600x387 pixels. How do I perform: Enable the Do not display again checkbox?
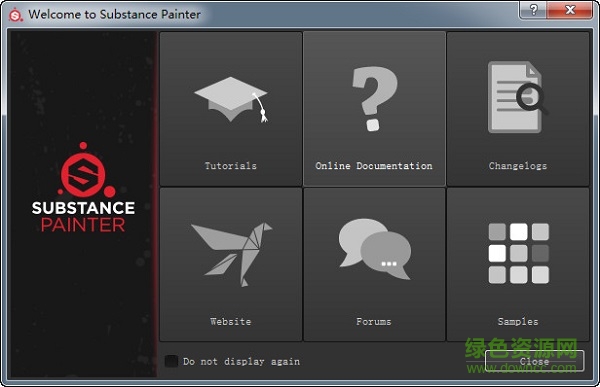[x=171, y=361]
